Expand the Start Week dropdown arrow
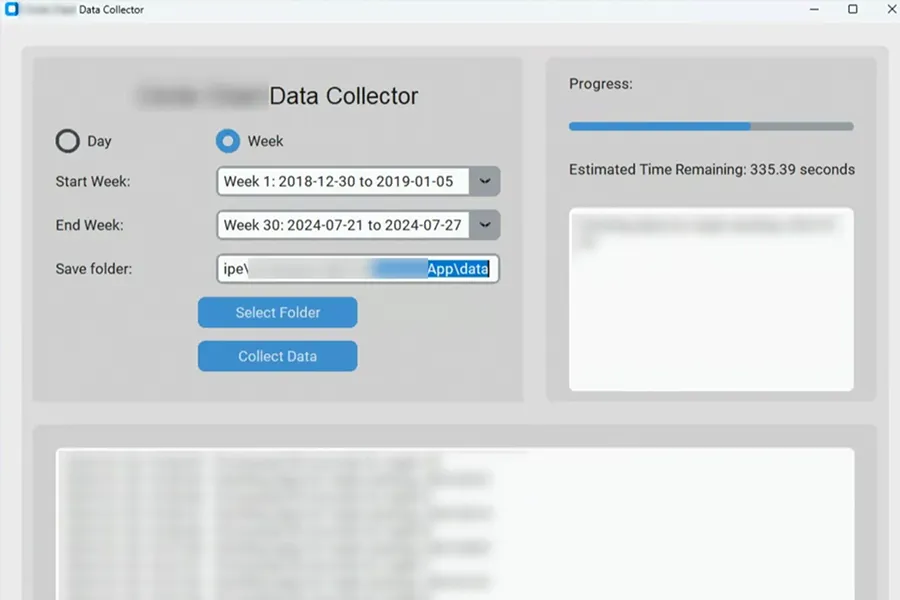The height and width of the screenshot is (600, 900). pyautogui.click(x=485, y=181)
